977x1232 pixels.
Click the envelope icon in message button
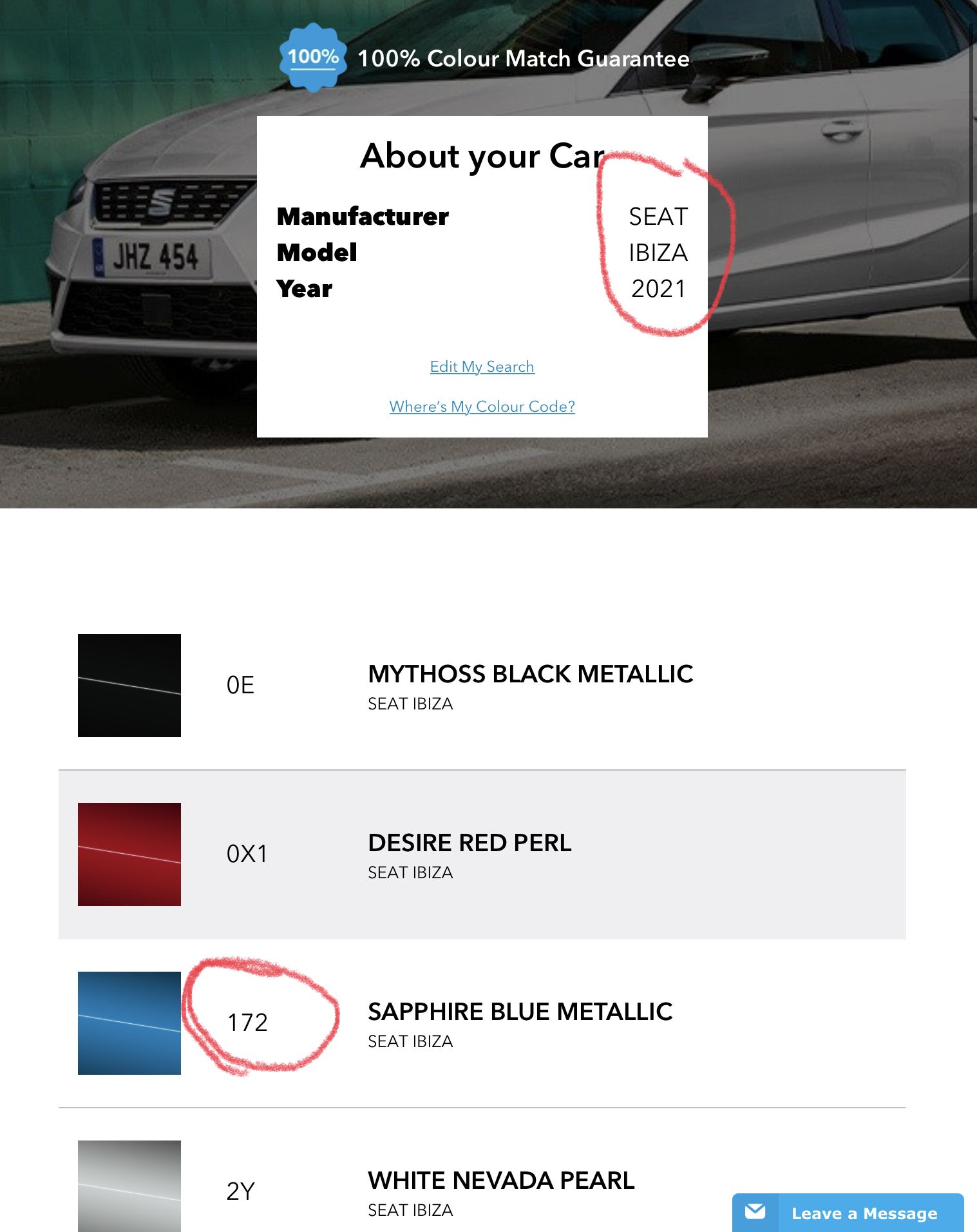pos(755,1212)
